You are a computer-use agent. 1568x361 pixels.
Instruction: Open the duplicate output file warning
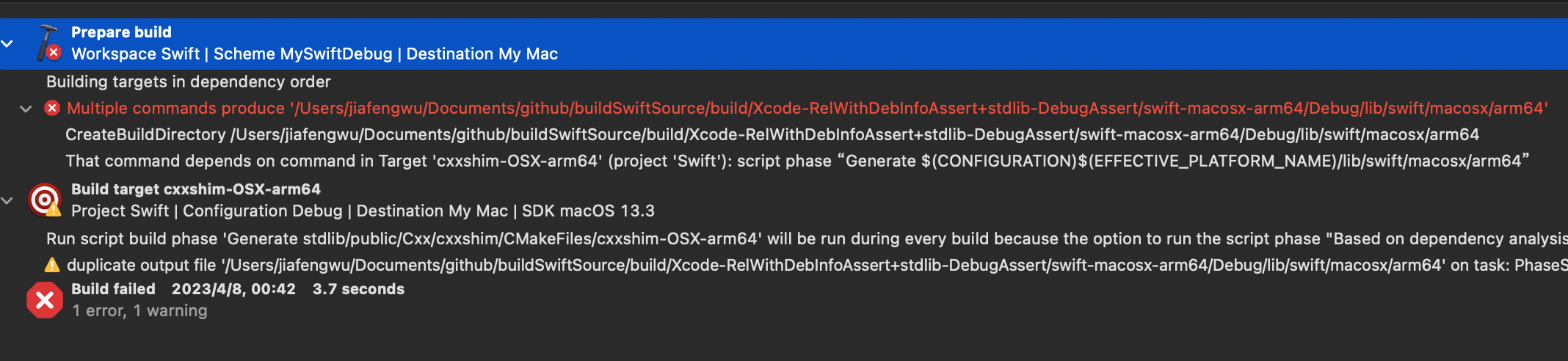[x=816, y=266]
